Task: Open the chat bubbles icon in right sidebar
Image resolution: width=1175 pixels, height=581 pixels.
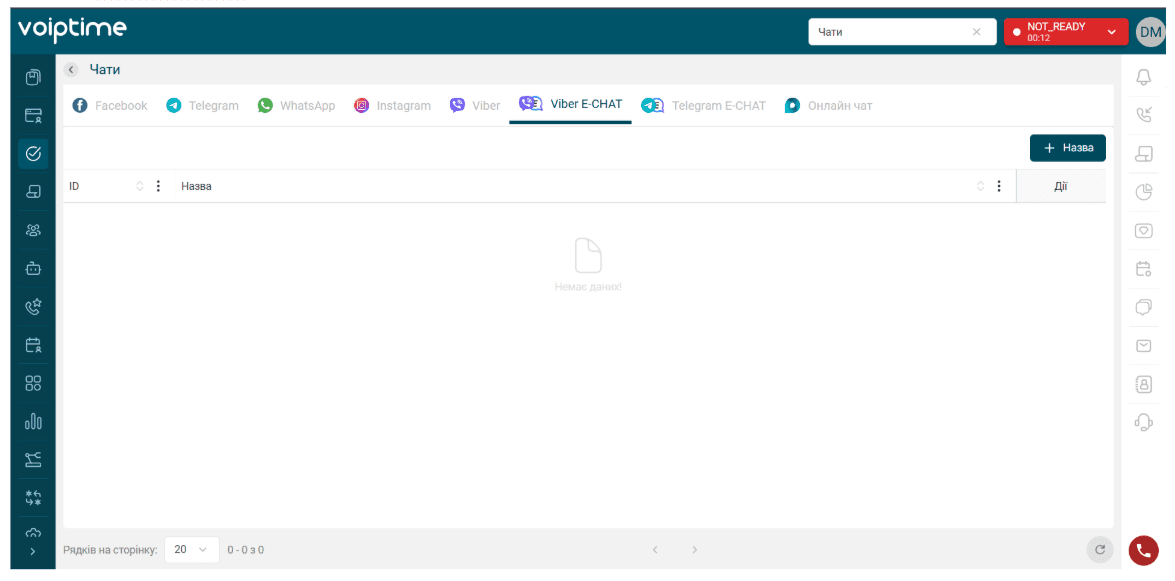Action: (1144, 307)
